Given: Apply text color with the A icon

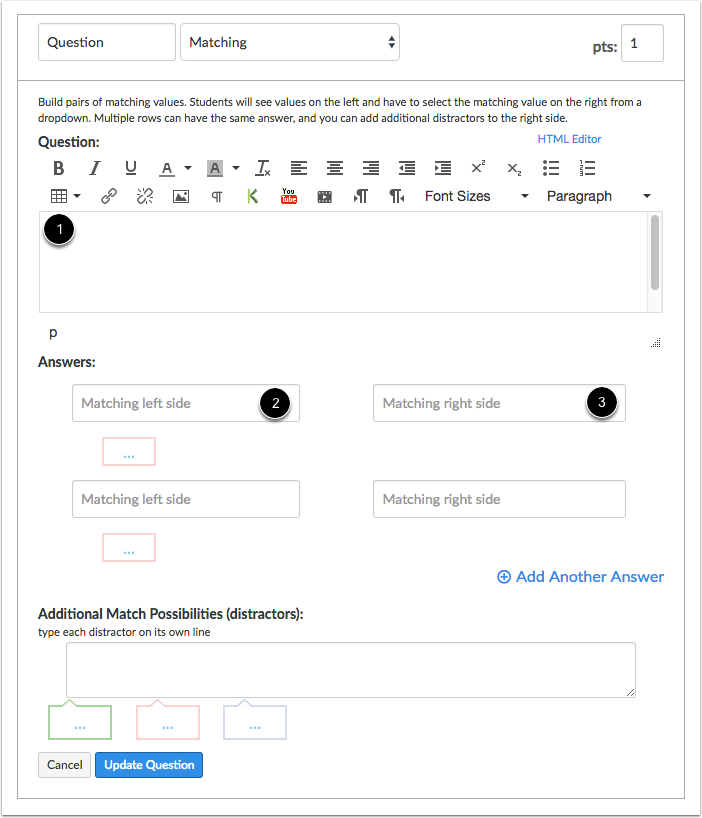Looking at the screenshot, I should [166, 168].
